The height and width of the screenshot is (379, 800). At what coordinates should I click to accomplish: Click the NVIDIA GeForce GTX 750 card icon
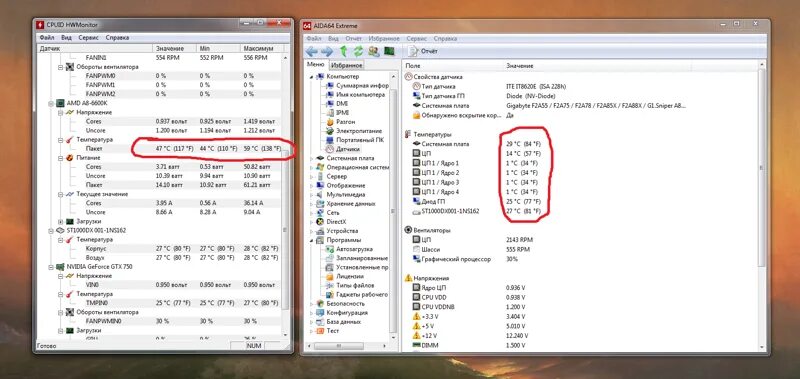60,267
